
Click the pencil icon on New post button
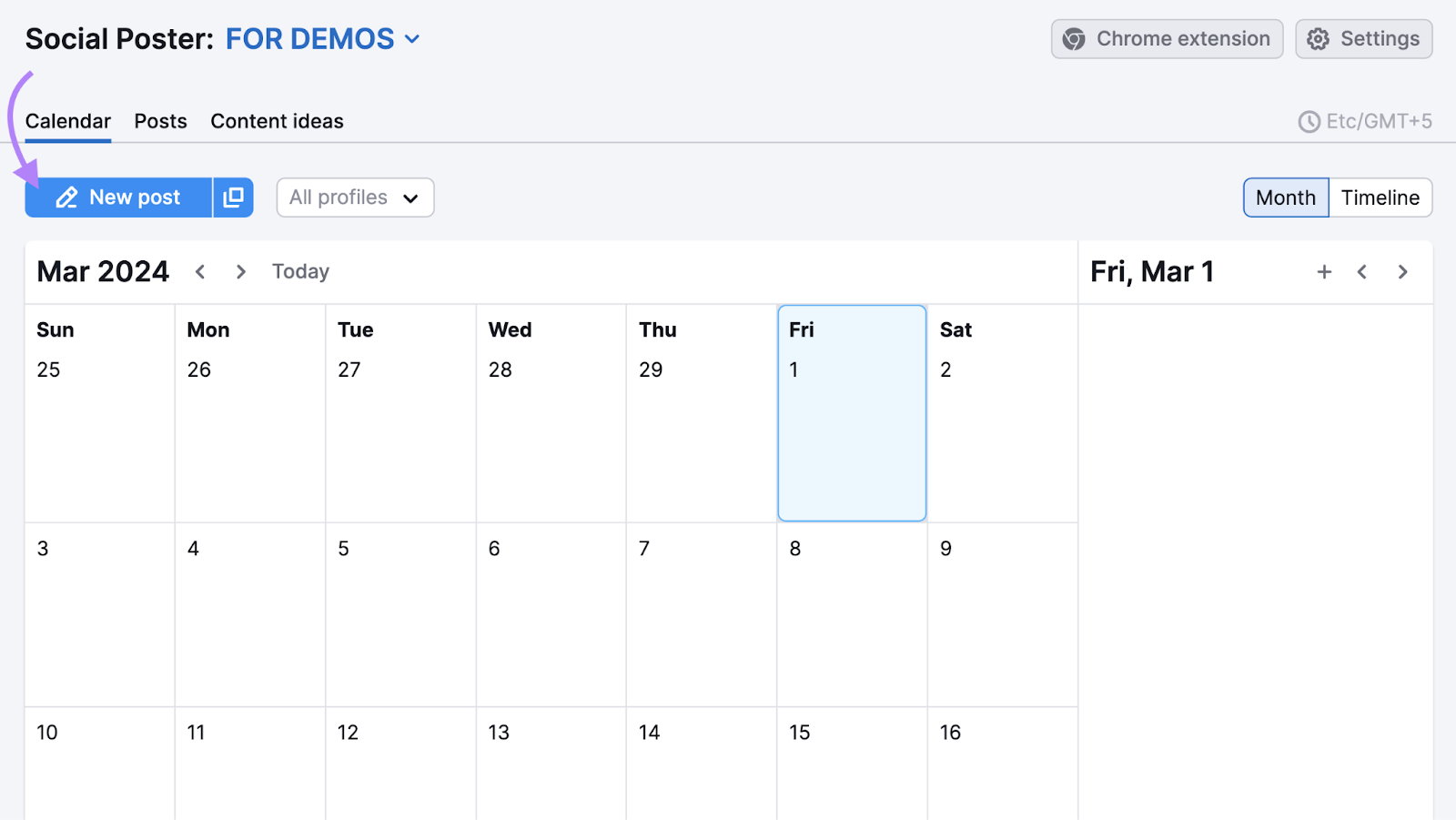(x=67, y=197)
